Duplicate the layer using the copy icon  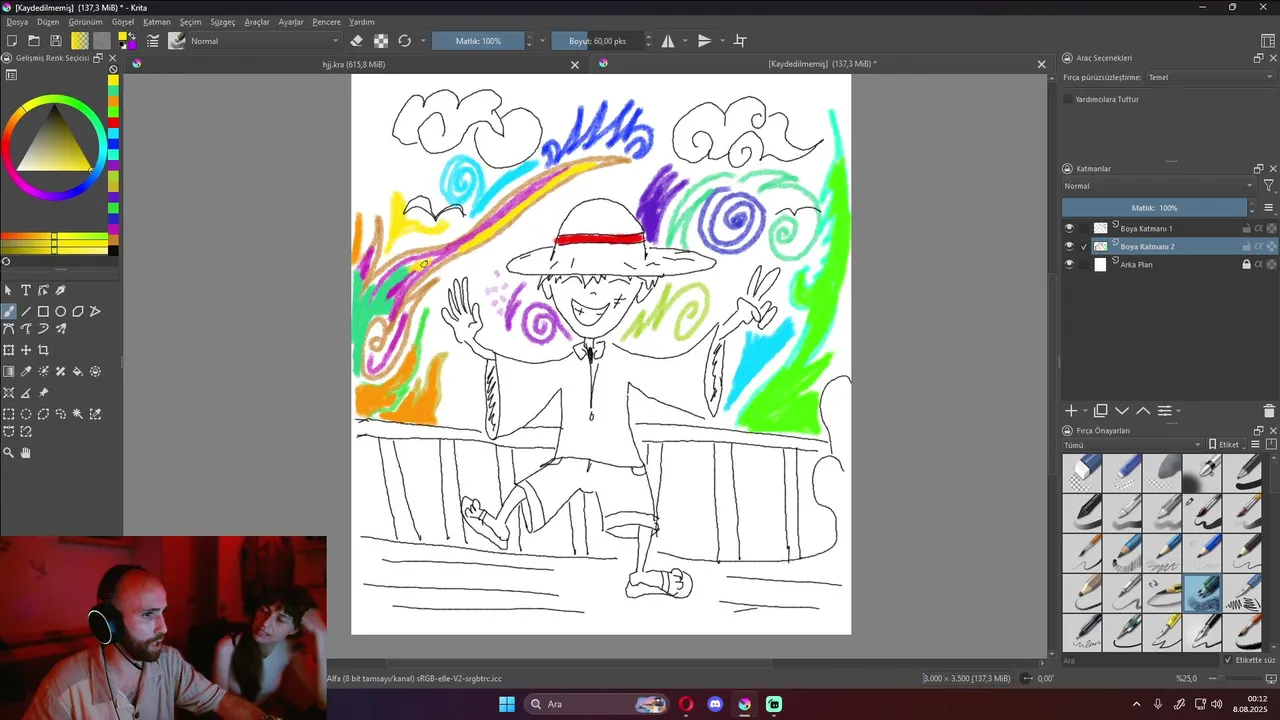[x=1101, y=411]
